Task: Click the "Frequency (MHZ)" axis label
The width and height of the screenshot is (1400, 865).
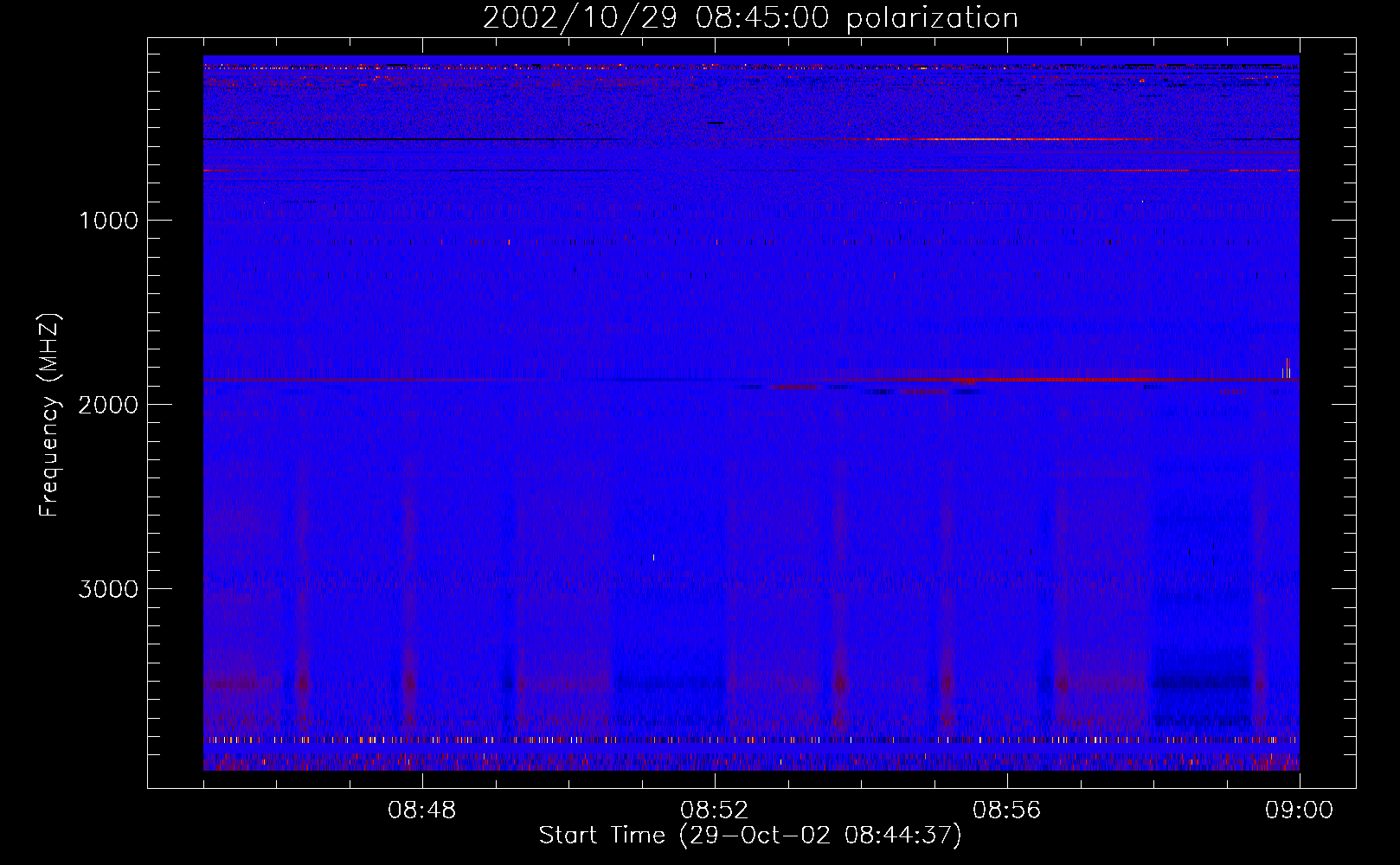Action: pyautogui.click(x=50, y=415)
